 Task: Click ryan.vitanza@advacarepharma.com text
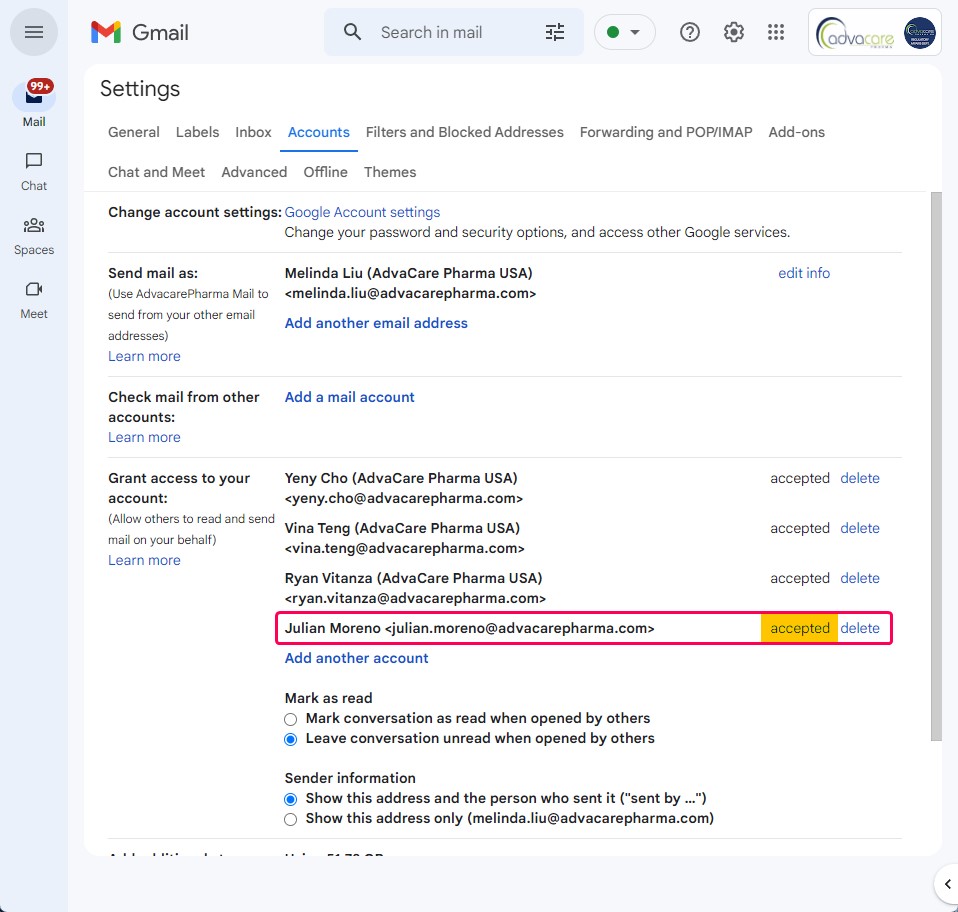[415, 599]
